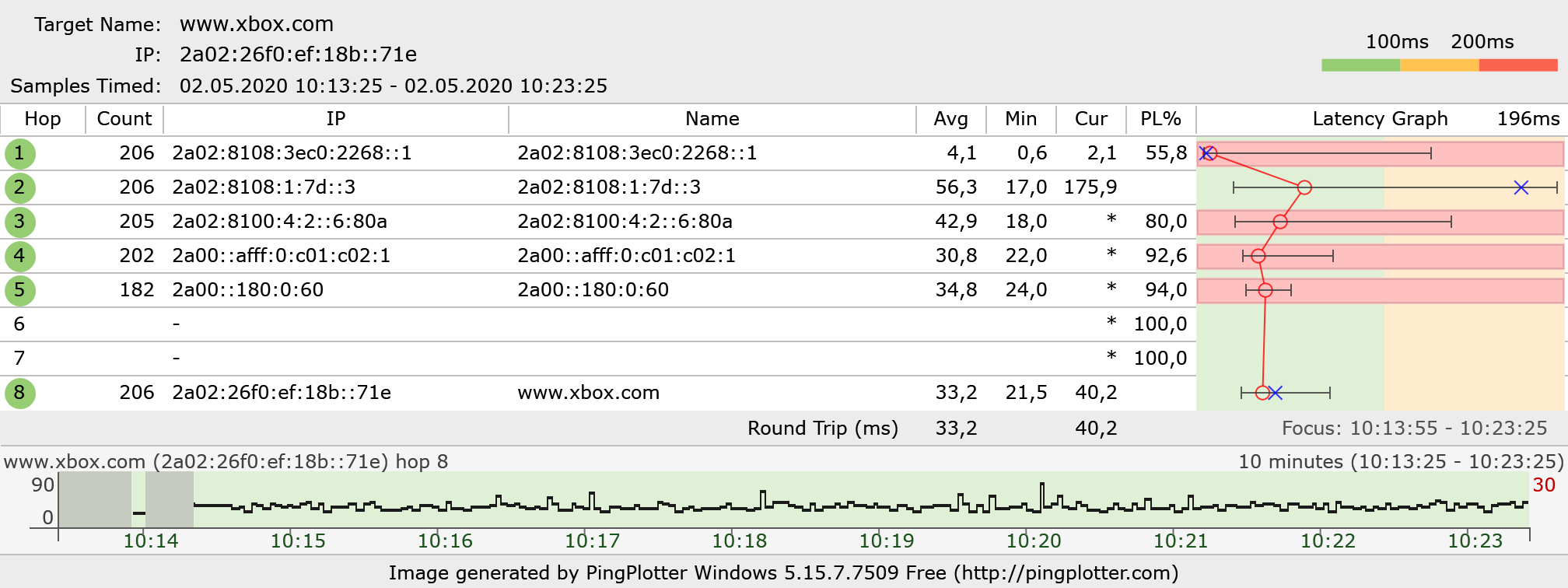The image size is (1568, 588).
Task: Click hop 5 count value 182
Action: click(x=137, y=290)
